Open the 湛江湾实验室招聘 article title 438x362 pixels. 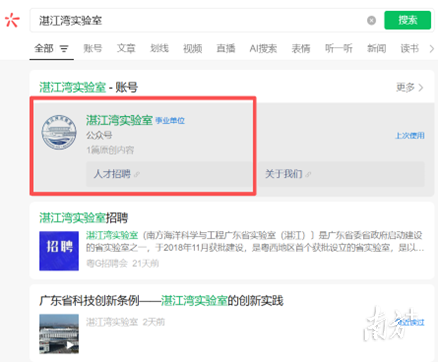point(84,218)
